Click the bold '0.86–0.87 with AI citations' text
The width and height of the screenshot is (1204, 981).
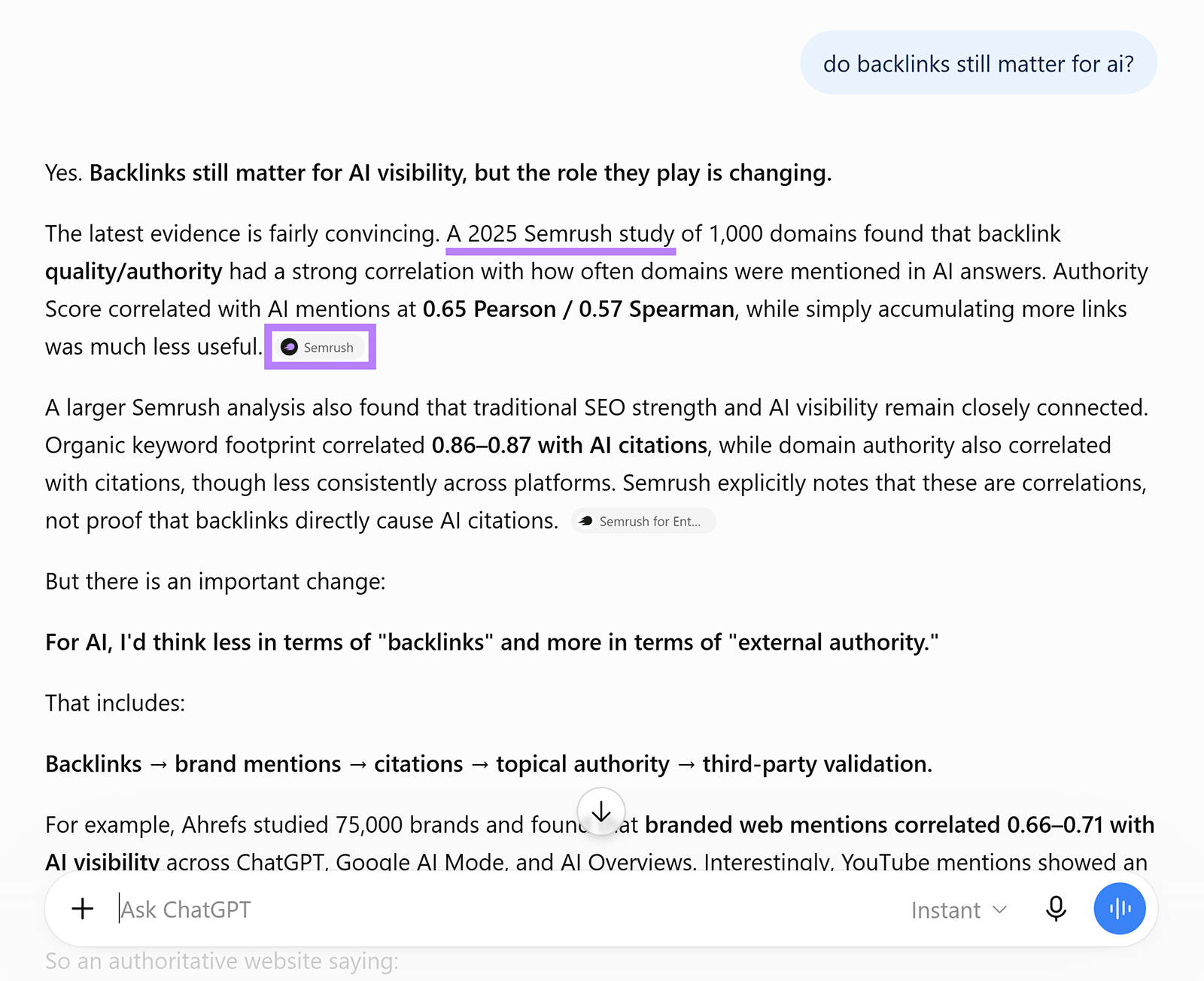pos(570,446)
